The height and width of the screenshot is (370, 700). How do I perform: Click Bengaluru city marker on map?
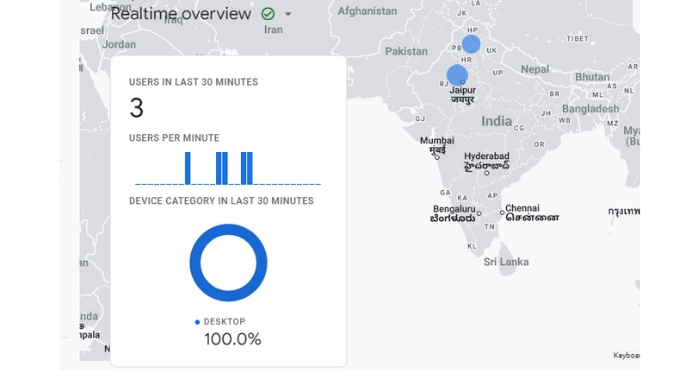click(479, 213)
